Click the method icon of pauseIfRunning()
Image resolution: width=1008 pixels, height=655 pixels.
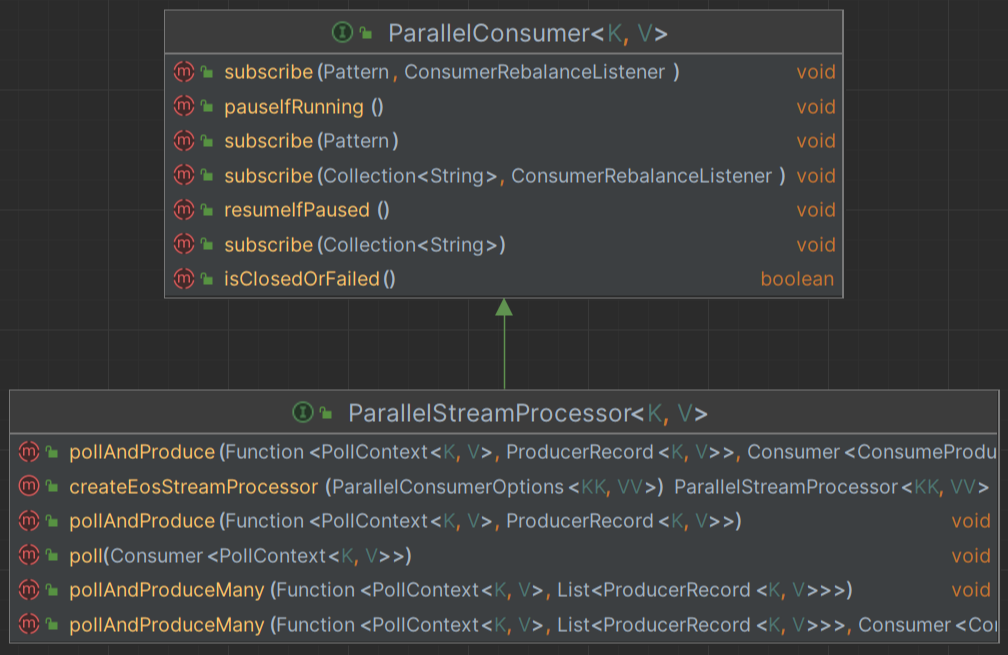point(184,106)
